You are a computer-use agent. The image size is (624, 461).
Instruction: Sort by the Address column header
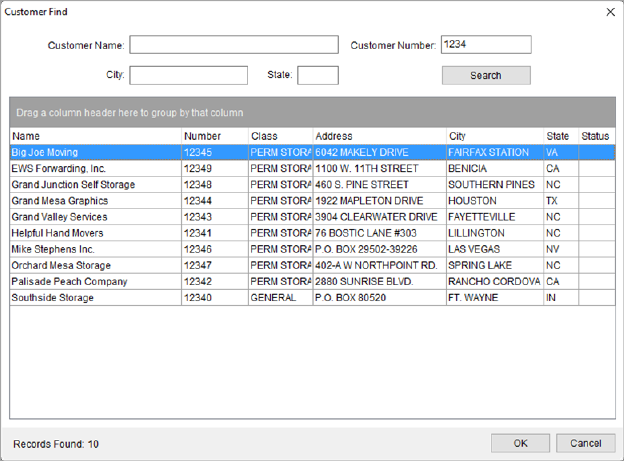pos(378,136)
